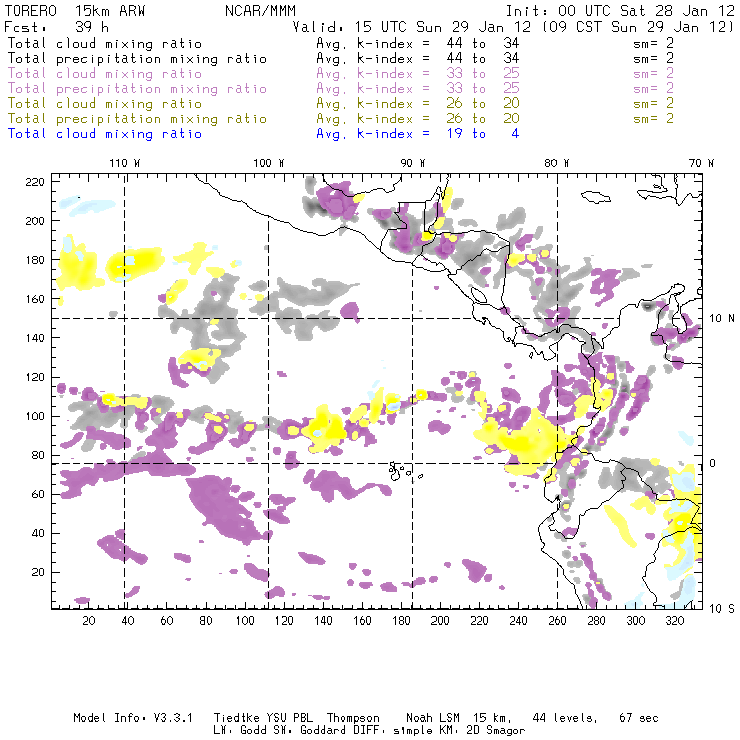The image size is (740, 740).
Task: Select '260' on the bottom horizontal axis
Action: pyautogui.click(x=557, y=621)
